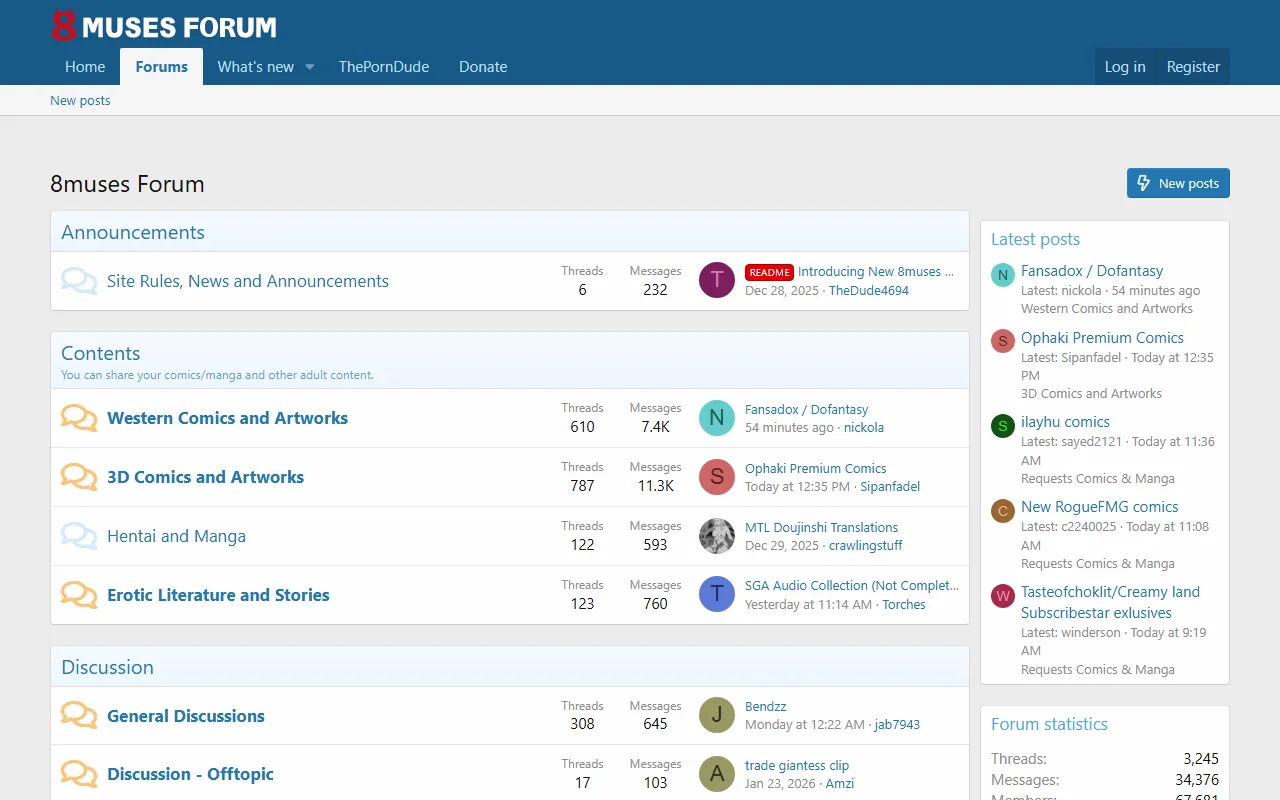Image resolution: width=1280 pixels, height=800 pixels.
Task: Open nickola's green avatar circle
Action: pos(716,418)
